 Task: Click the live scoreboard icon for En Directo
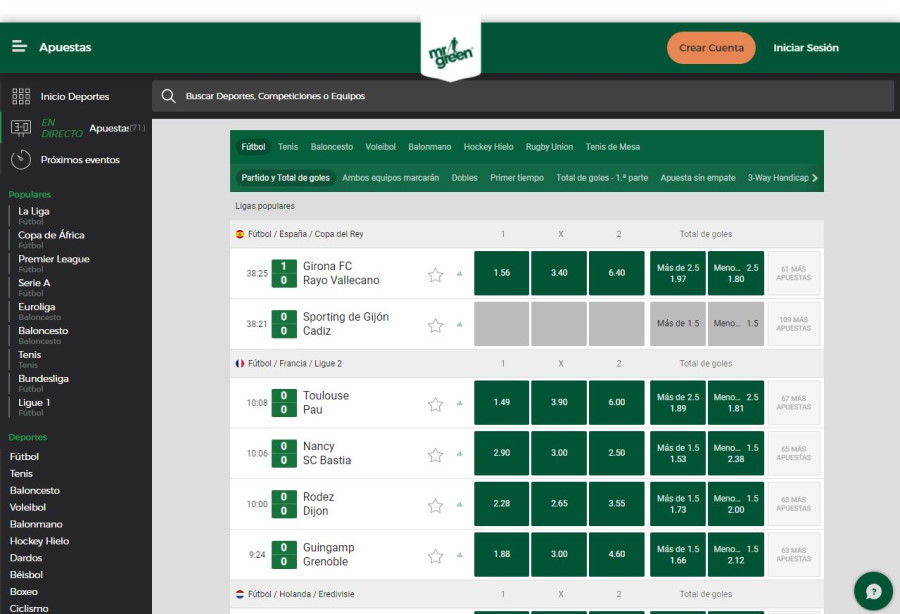[21, 128]
